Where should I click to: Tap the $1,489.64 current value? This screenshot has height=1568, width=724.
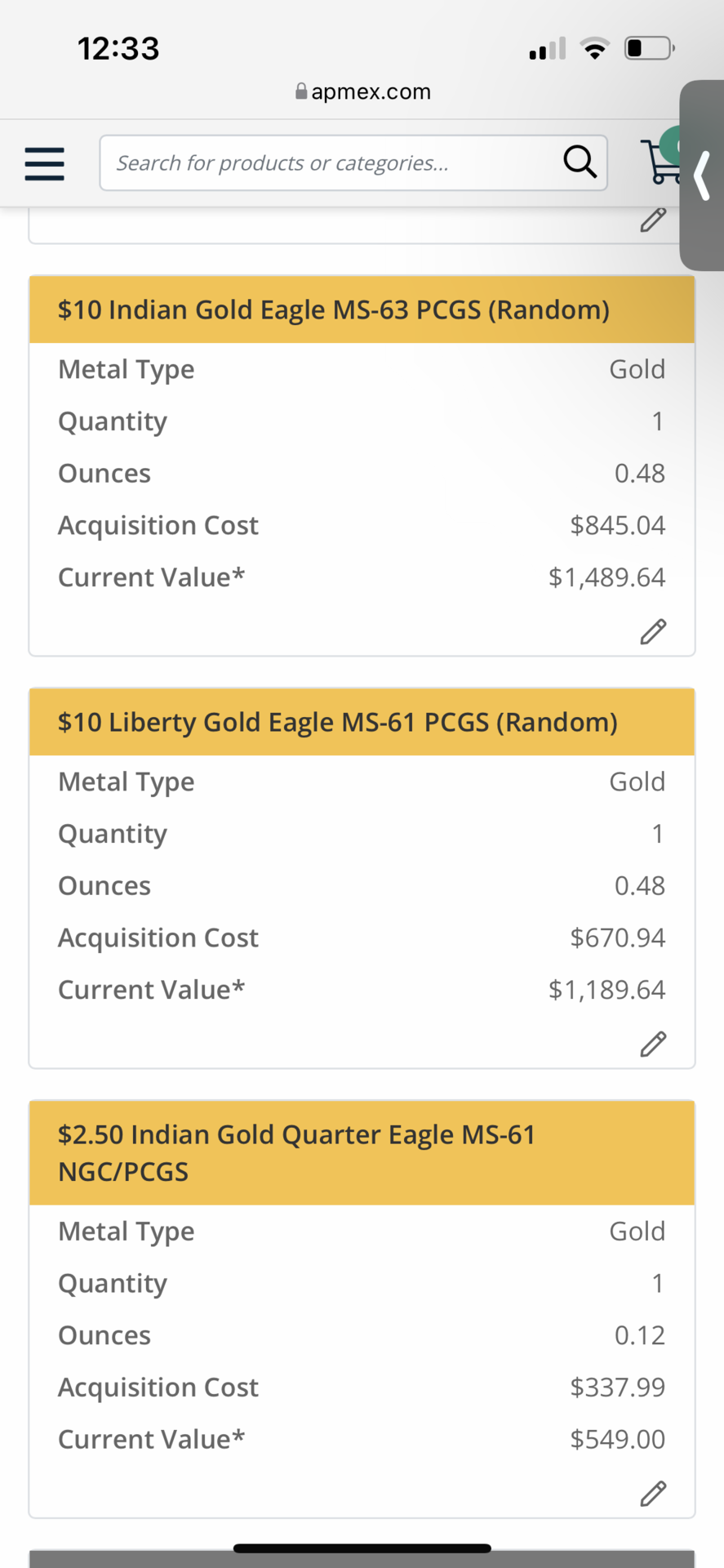tap(606, 577)
